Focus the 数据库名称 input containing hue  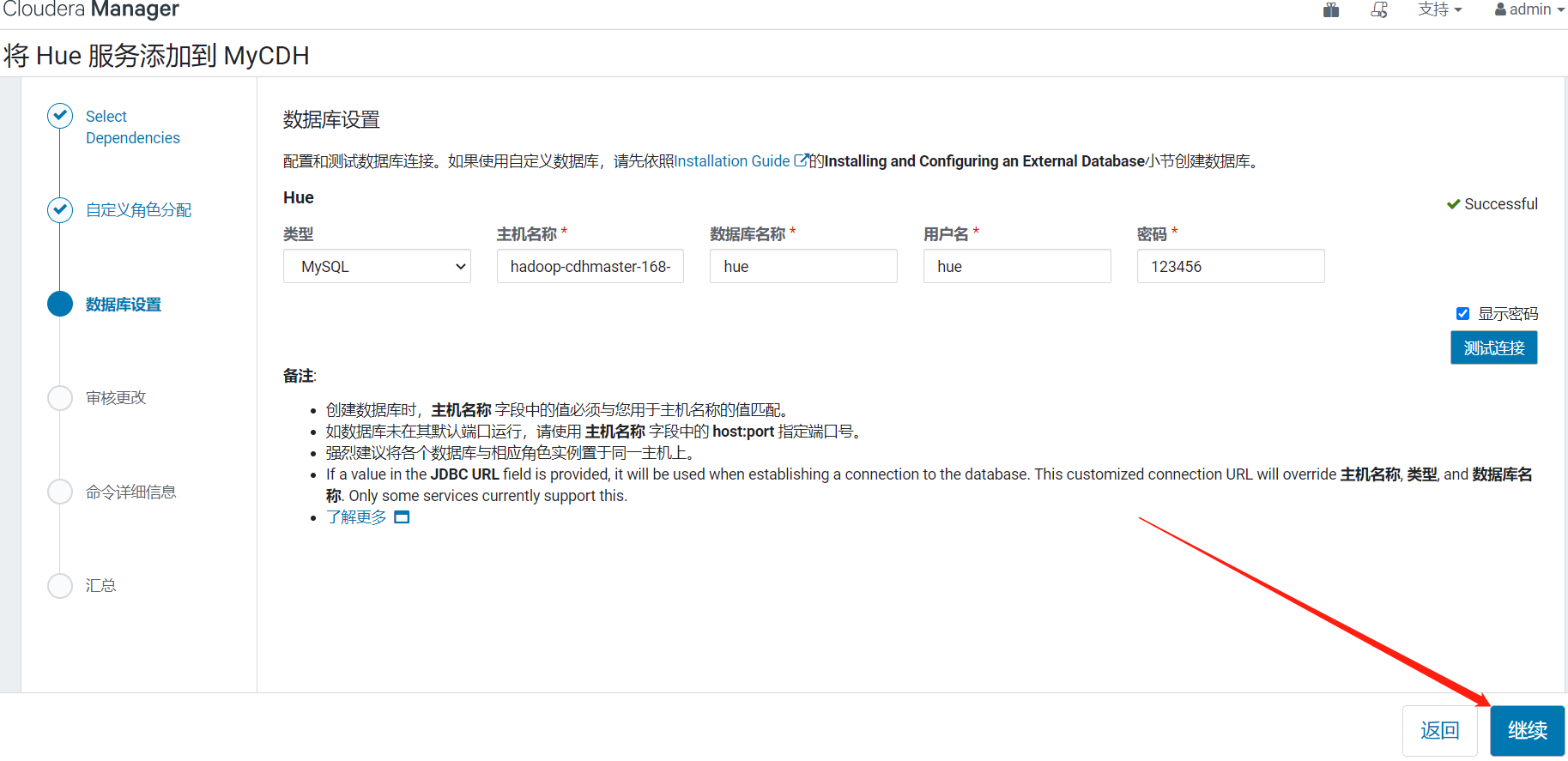click(803, 266)
